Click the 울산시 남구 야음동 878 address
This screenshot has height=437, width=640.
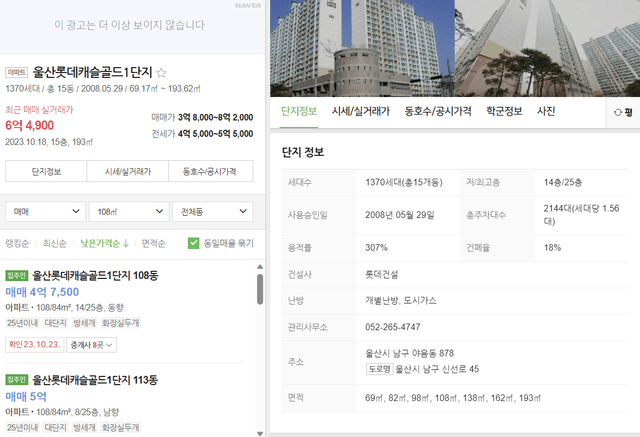(409, 353)
